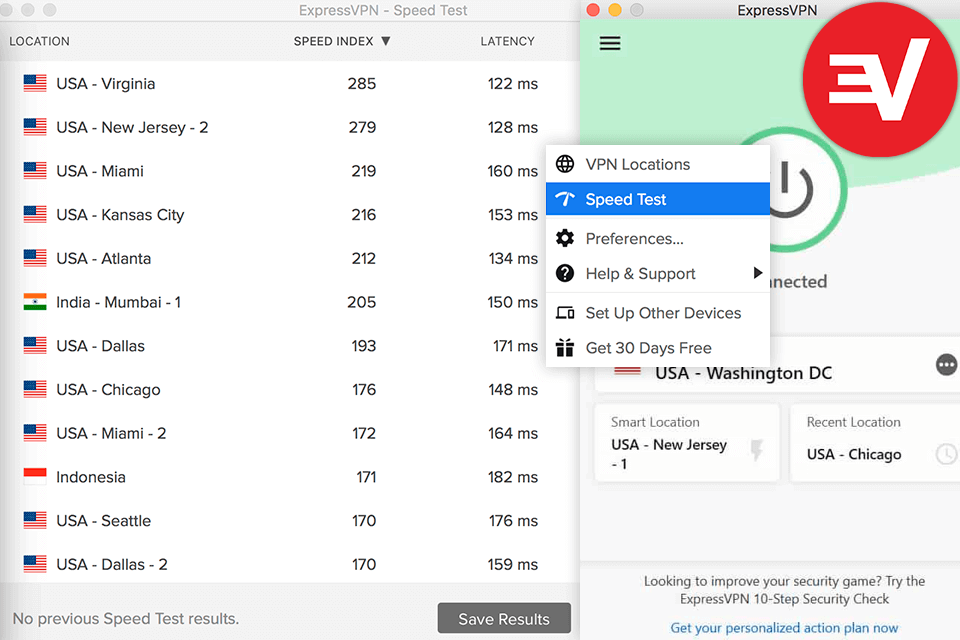The image size is (960, 640).
Task: Click the Latency column header
Action: tap(507, 41)
